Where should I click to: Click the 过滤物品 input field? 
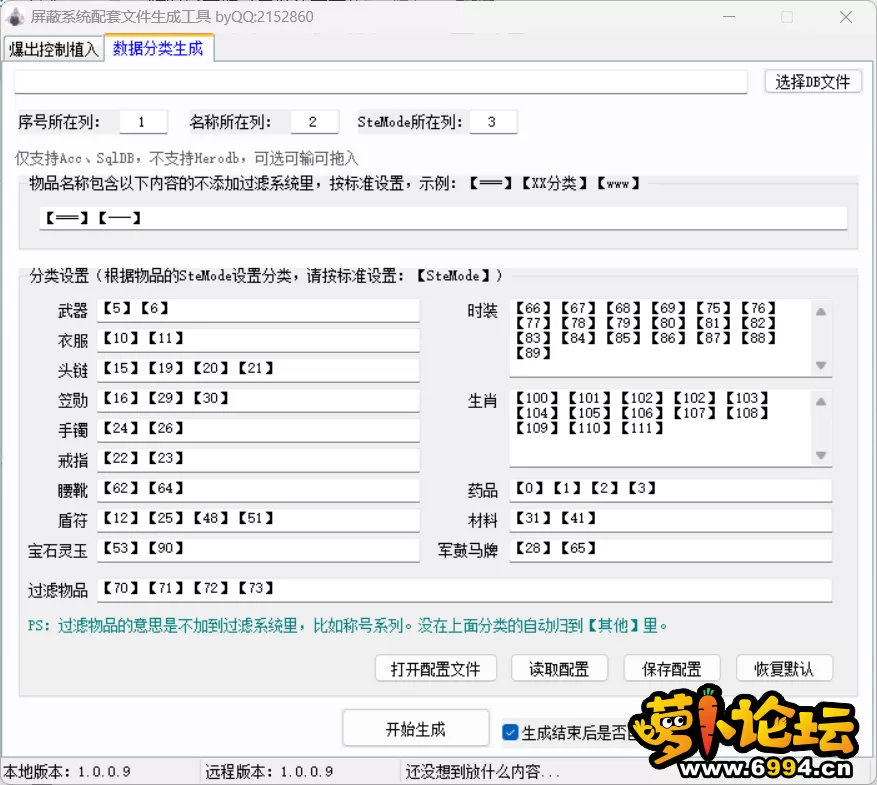point(465,590)
